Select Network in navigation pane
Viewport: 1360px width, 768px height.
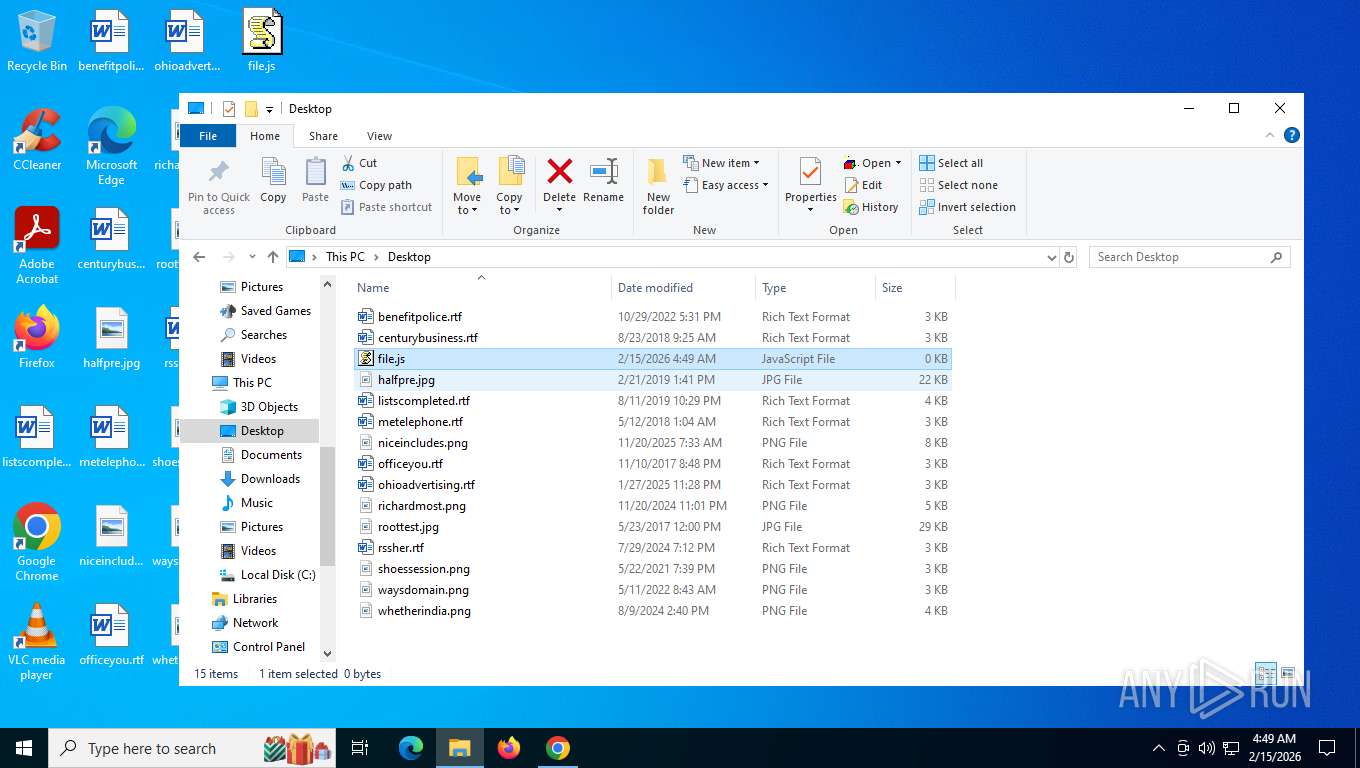click(245, 623)
